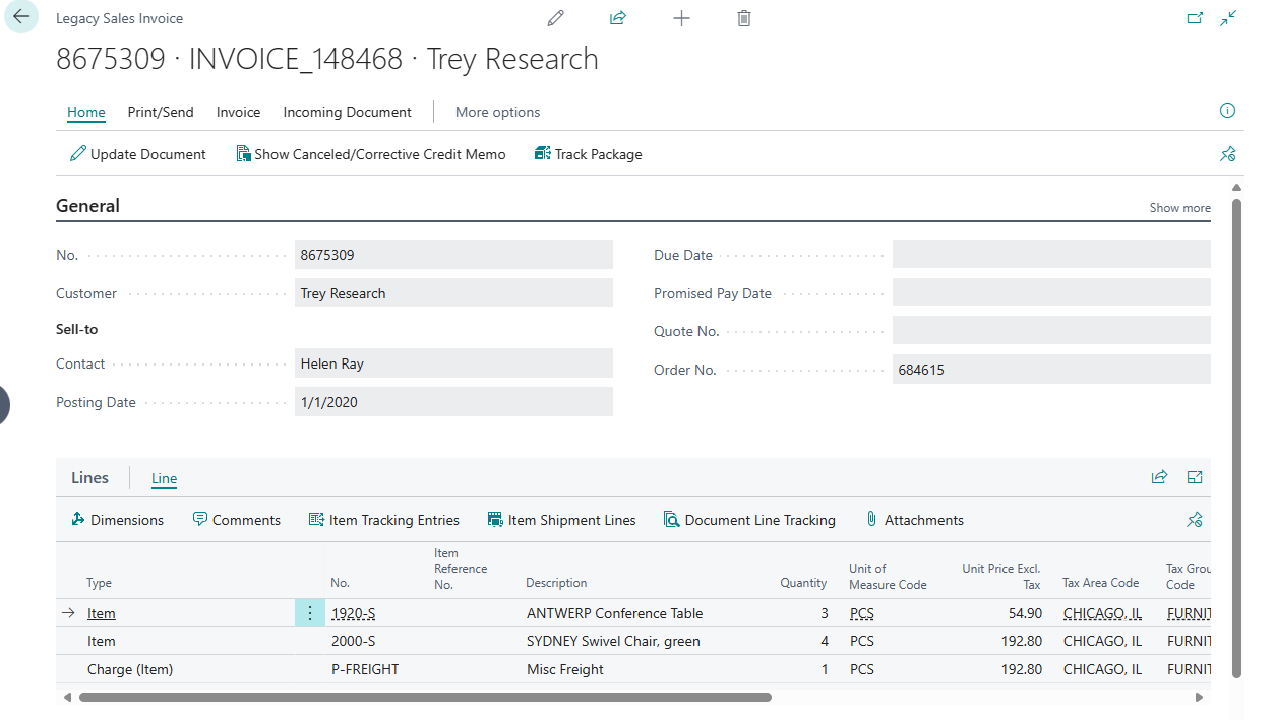The width and height of the screenshot is (1280, 720).
Task: Follow the 1920-S item number link
Action: pos(353,612)
